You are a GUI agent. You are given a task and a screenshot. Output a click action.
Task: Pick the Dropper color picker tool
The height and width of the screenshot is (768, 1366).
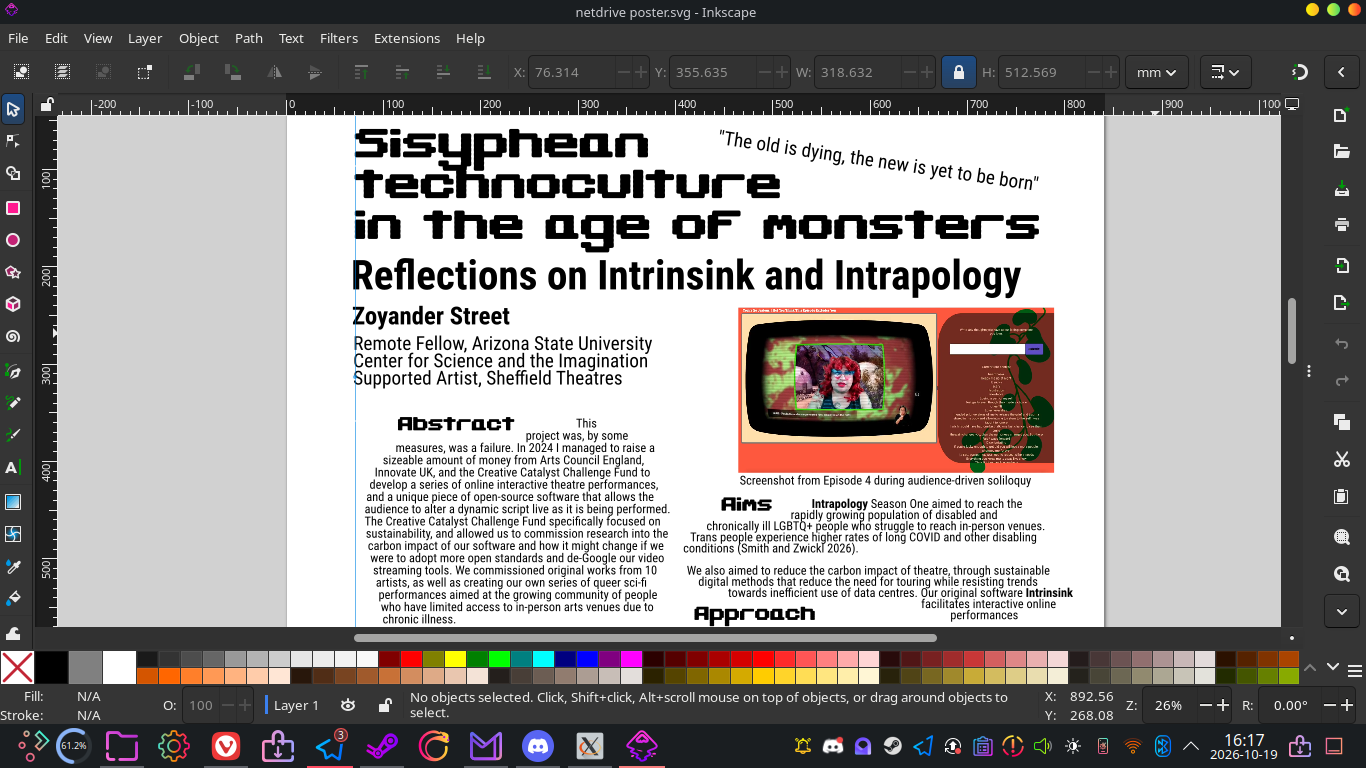pos(13,567)
